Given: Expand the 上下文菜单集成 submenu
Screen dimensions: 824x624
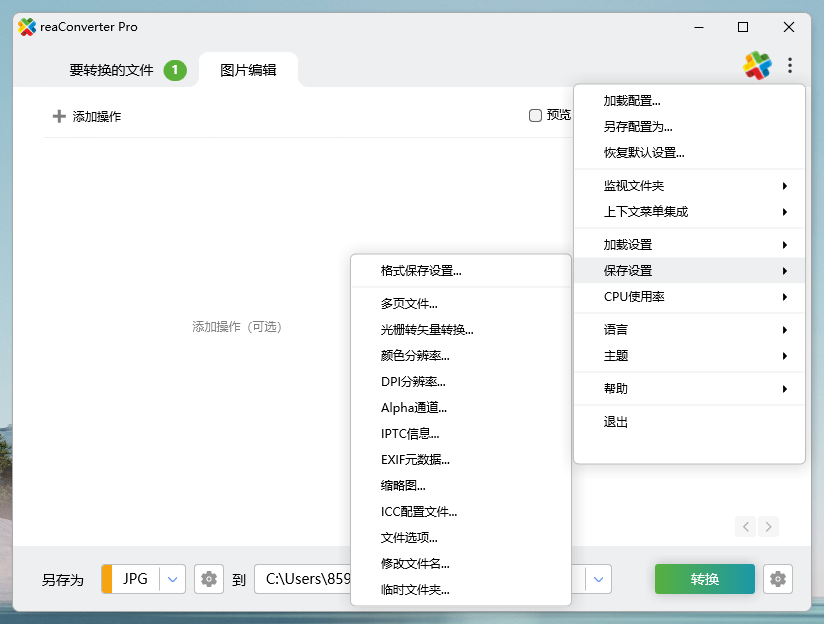Looking at the screenshot, I should [689, 212].
